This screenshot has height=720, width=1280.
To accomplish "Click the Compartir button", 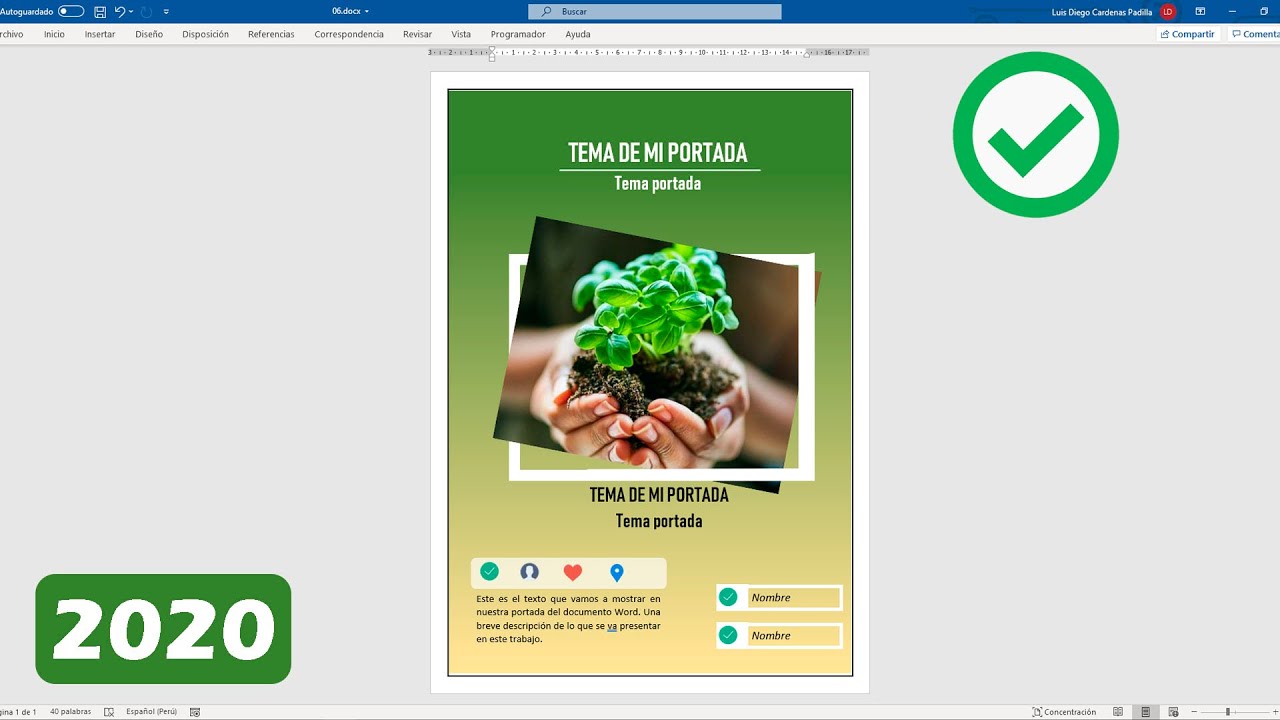I will click(1188, 34).
